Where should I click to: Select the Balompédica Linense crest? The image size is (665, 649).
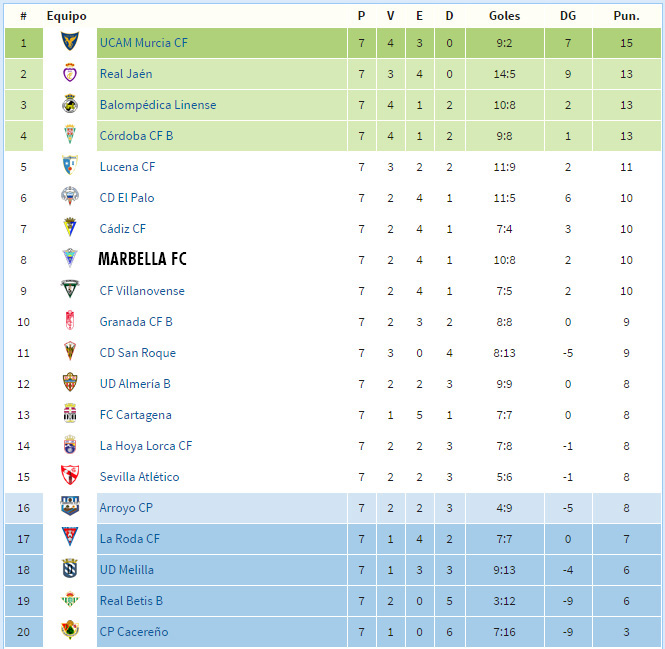(x=70, y=104)
